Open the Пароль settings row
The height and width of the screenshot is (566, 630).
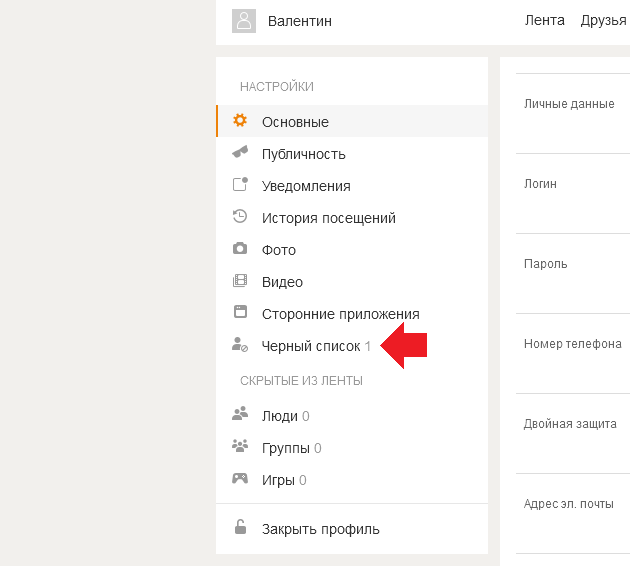pyautogui.click(x=573, y=273)
